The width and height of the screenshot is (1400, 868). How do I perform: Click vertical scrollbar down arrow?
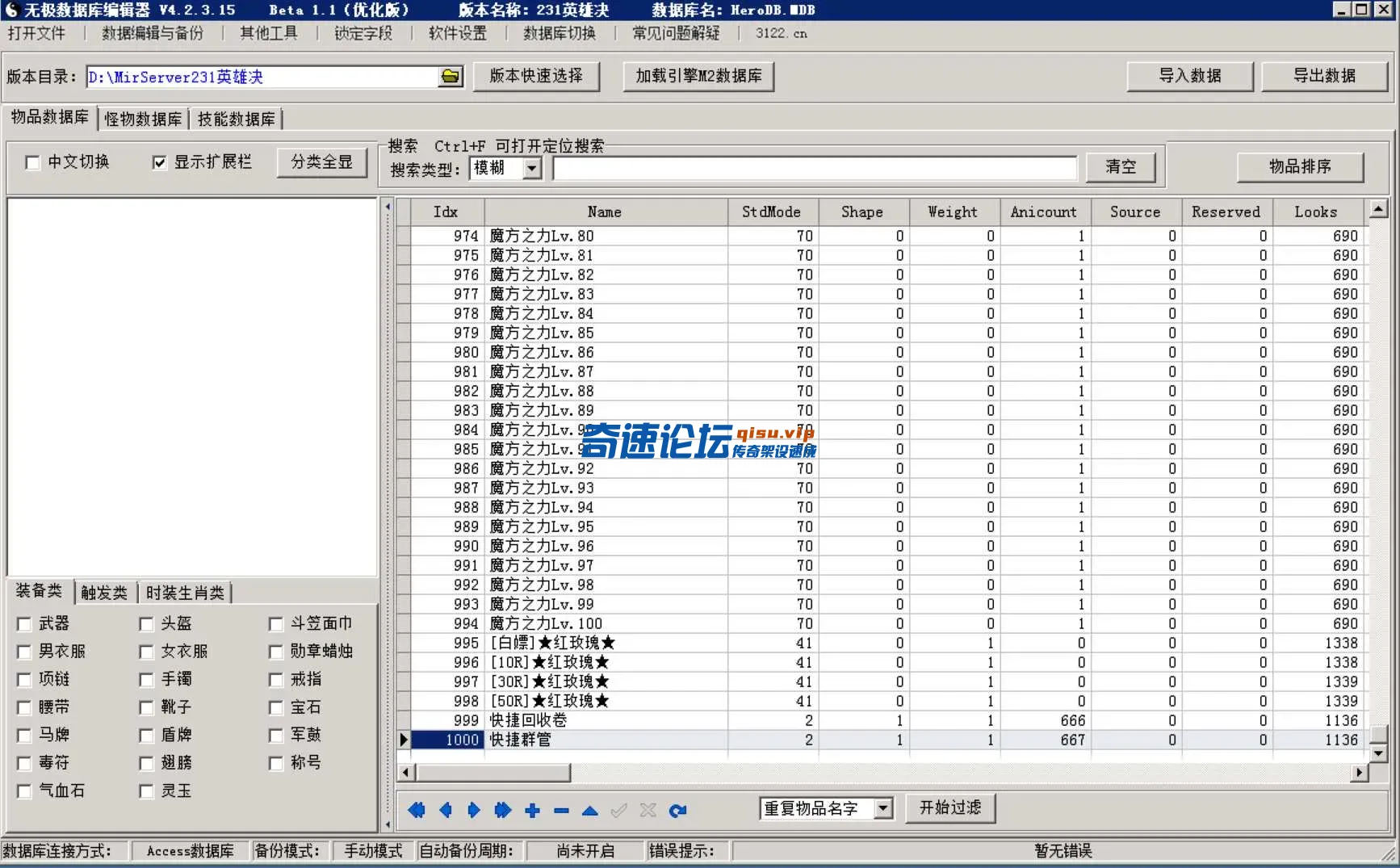[x=1378, y=753]
